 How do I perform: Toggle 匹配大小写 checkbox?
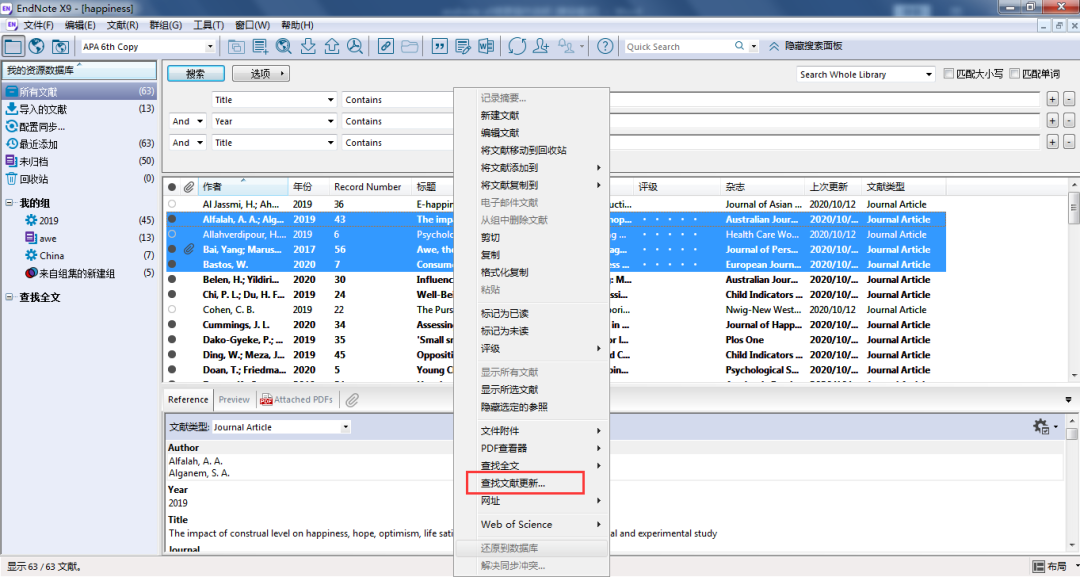click(x=948, y=74)
